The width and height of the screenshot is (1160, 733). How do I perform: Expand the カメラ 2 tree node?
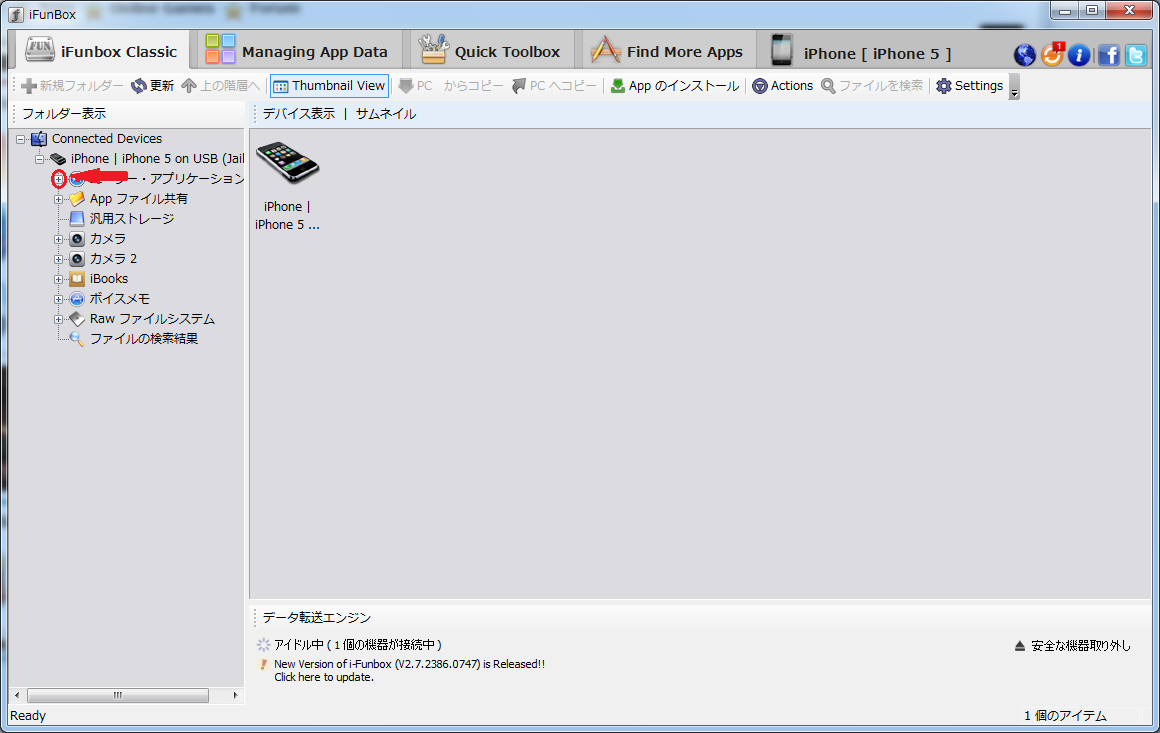(58, 259)
